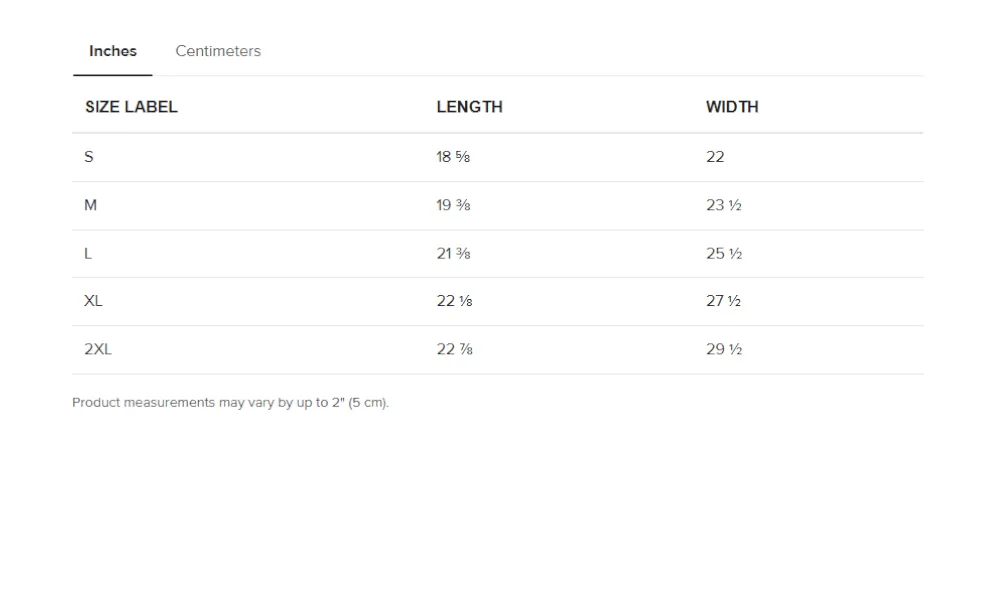Select the L size label cell
The width and height of the screenshot is (1000, 600).
point(88,254)
